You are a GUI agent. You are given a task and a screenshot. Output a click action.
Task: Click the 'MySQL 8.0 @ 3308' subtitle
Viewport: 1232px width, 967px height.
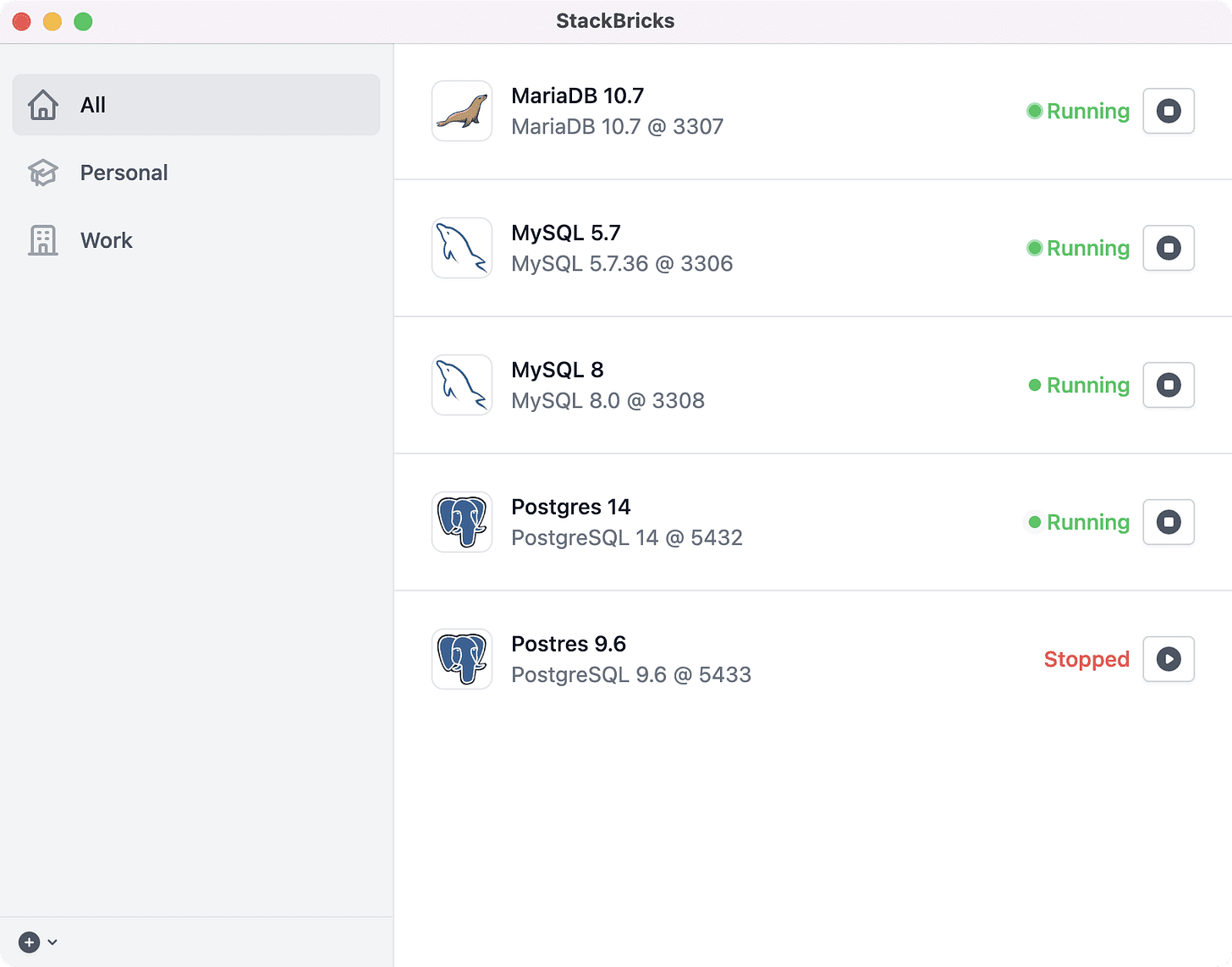pyautogui.click(x=608, y=401)
